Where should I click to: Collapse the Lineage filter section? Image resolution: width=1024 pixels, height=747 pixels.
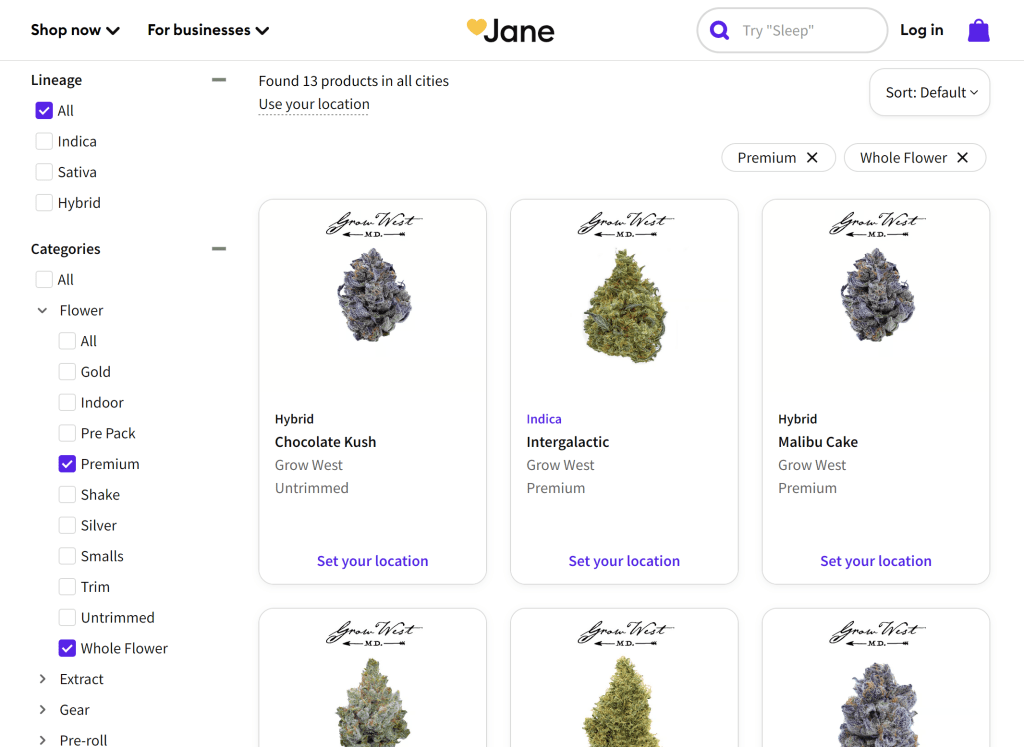pyautogui.click(x=219, y=80)
